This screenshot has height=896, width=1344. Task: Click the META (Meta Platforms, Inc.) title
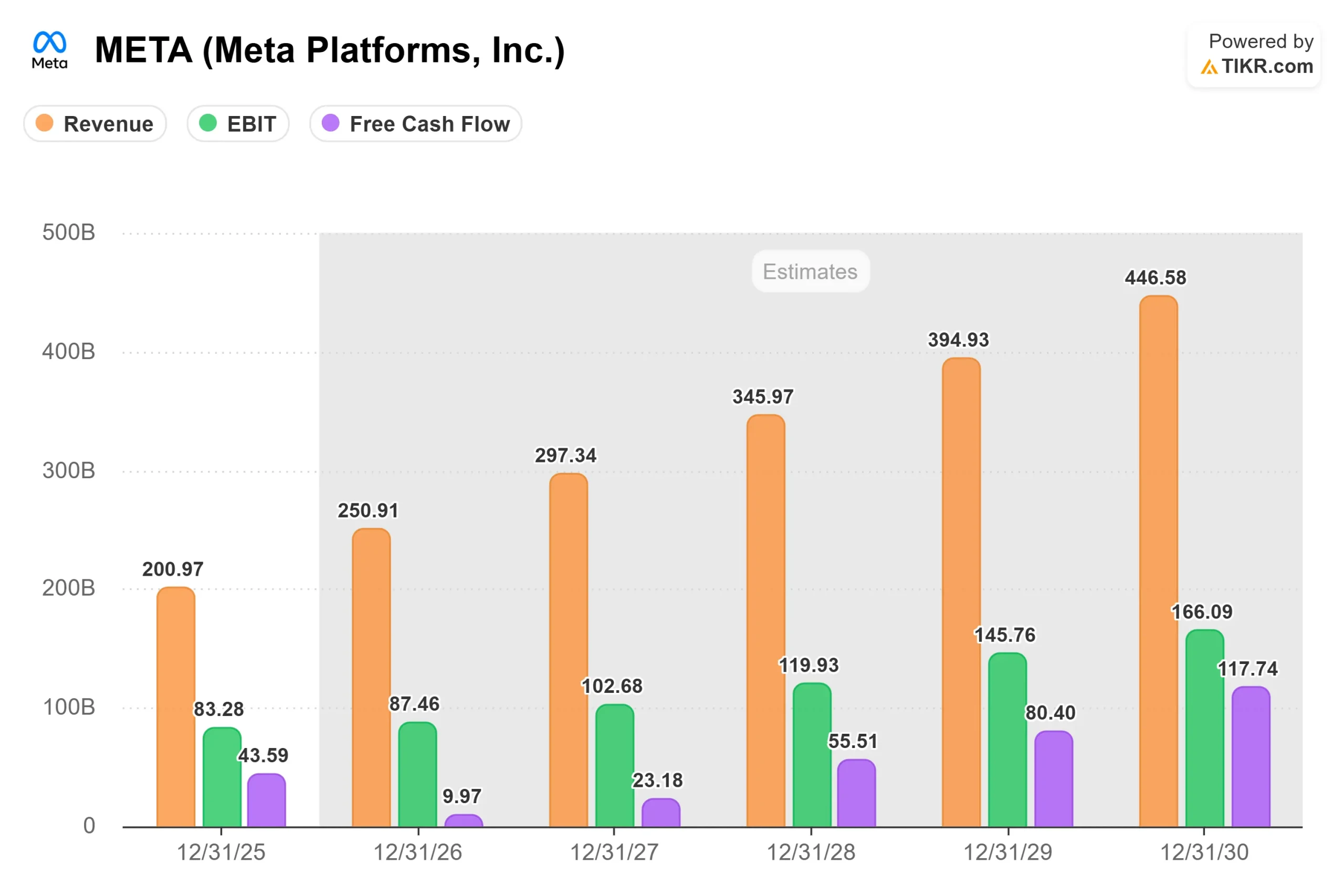click(330, 50)
